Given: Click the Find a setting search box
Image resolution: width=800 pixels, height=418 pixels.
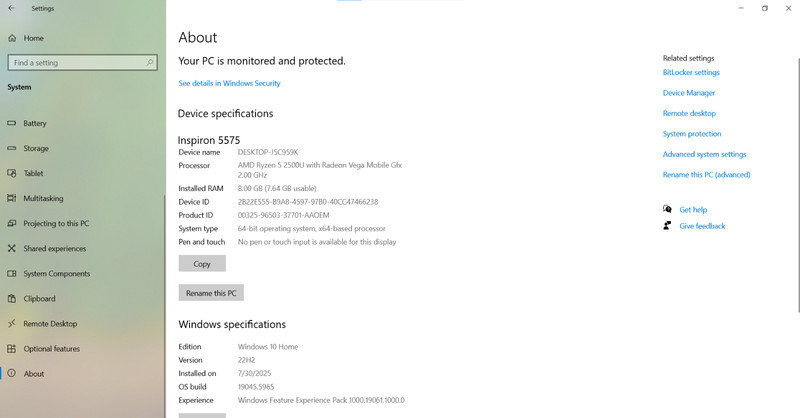Looking at the screenshot, I should (83, 63).
